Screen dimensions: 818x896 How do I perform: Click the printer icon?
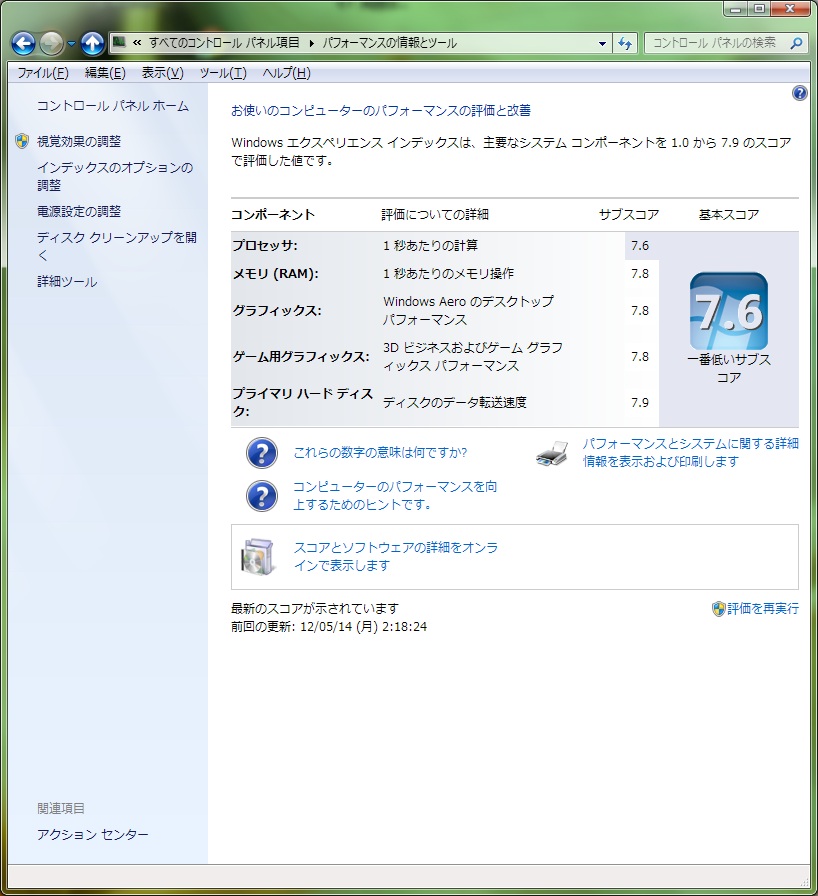552,454
